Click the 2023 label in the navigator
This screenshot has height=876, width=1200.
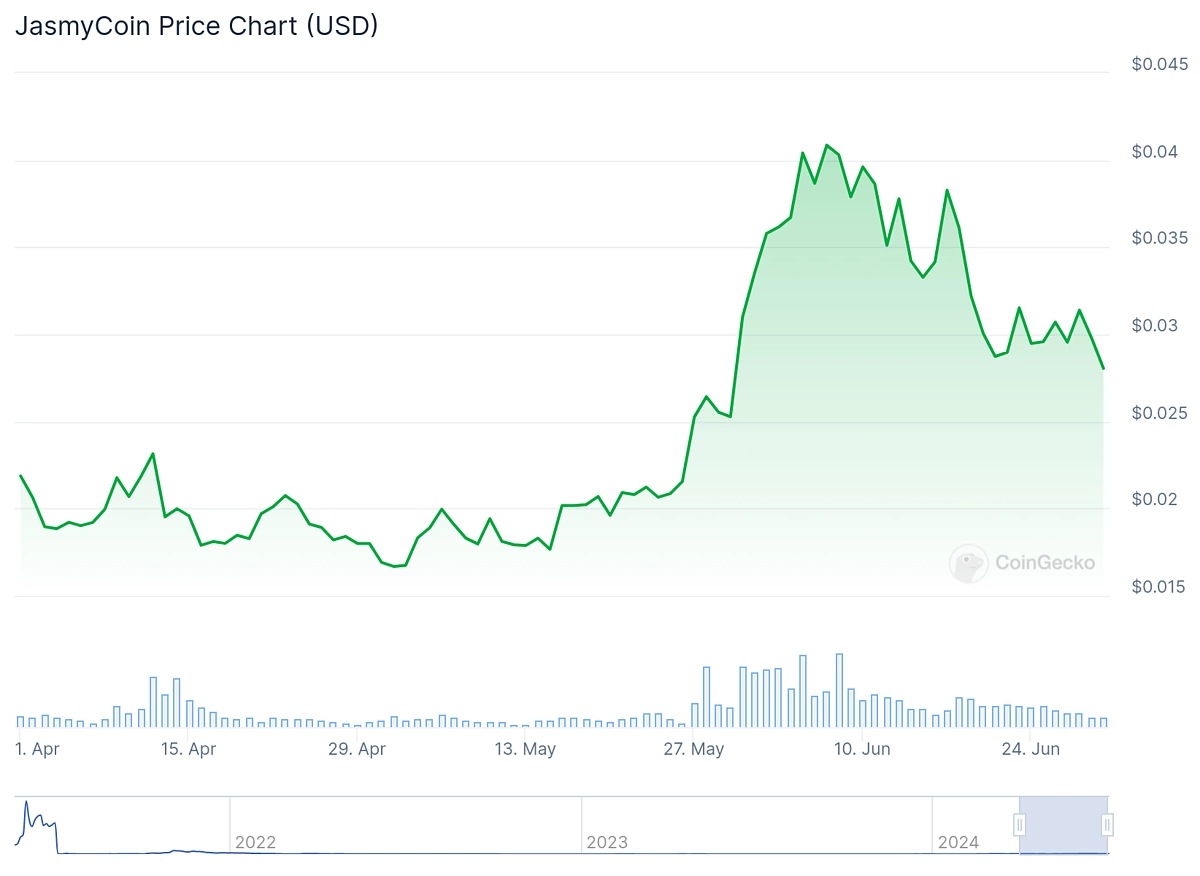607,842
